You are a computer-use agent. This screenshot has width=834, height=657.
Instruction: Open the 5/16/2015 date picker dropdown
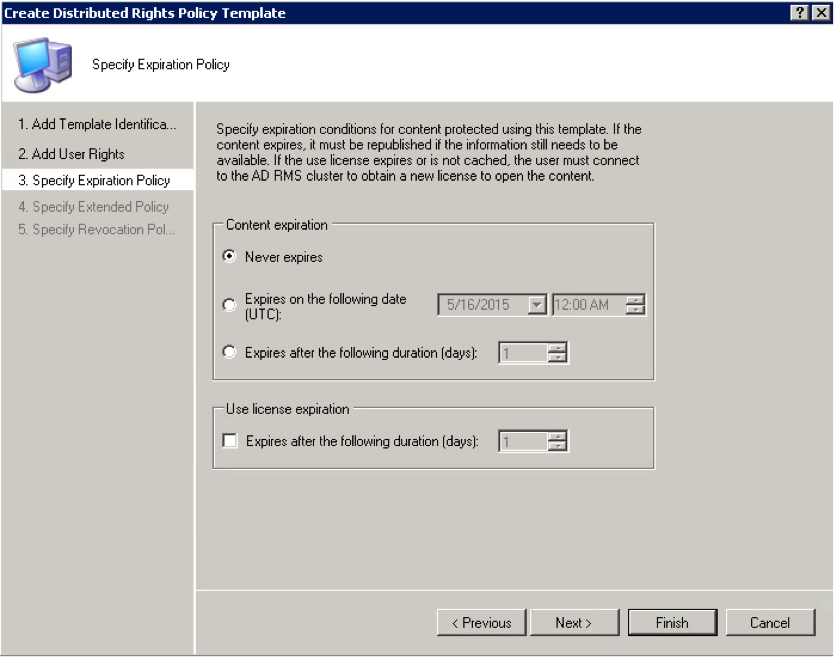click(537, 305)
